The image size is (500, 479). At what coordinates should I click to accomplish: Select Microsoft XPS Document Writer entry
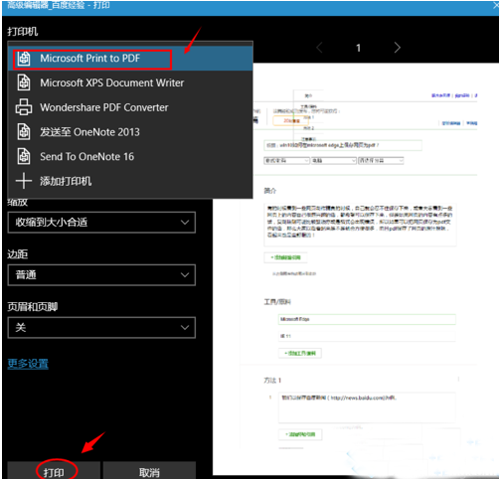pyautogui.click(x=130, y=83)
